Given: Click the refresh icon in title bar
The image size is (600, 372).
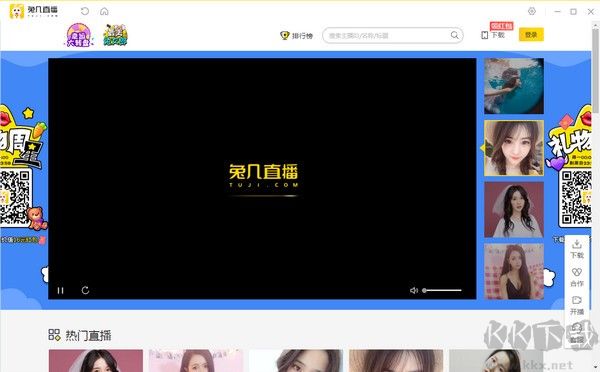Looking at the screenshot, I should point(85,11).
